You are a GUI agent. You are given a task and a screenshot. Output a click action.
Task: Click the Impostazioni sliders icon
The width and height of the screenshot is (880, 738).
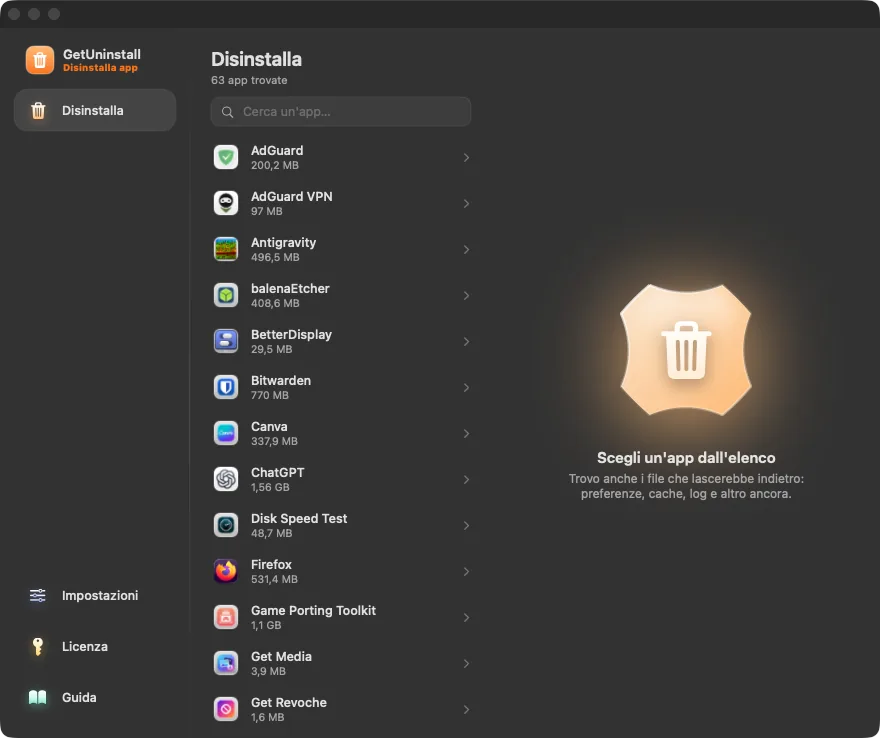pos(38,595)
